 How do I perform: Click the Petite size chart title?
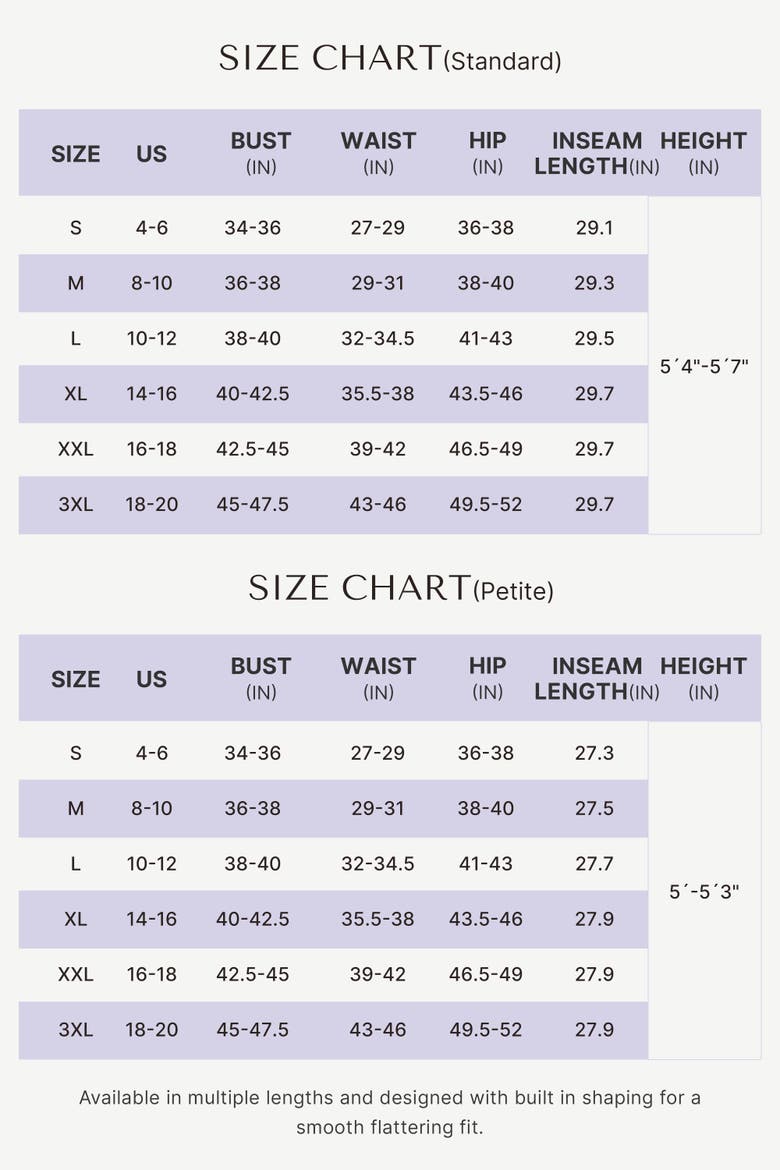[x=401, y=589]
